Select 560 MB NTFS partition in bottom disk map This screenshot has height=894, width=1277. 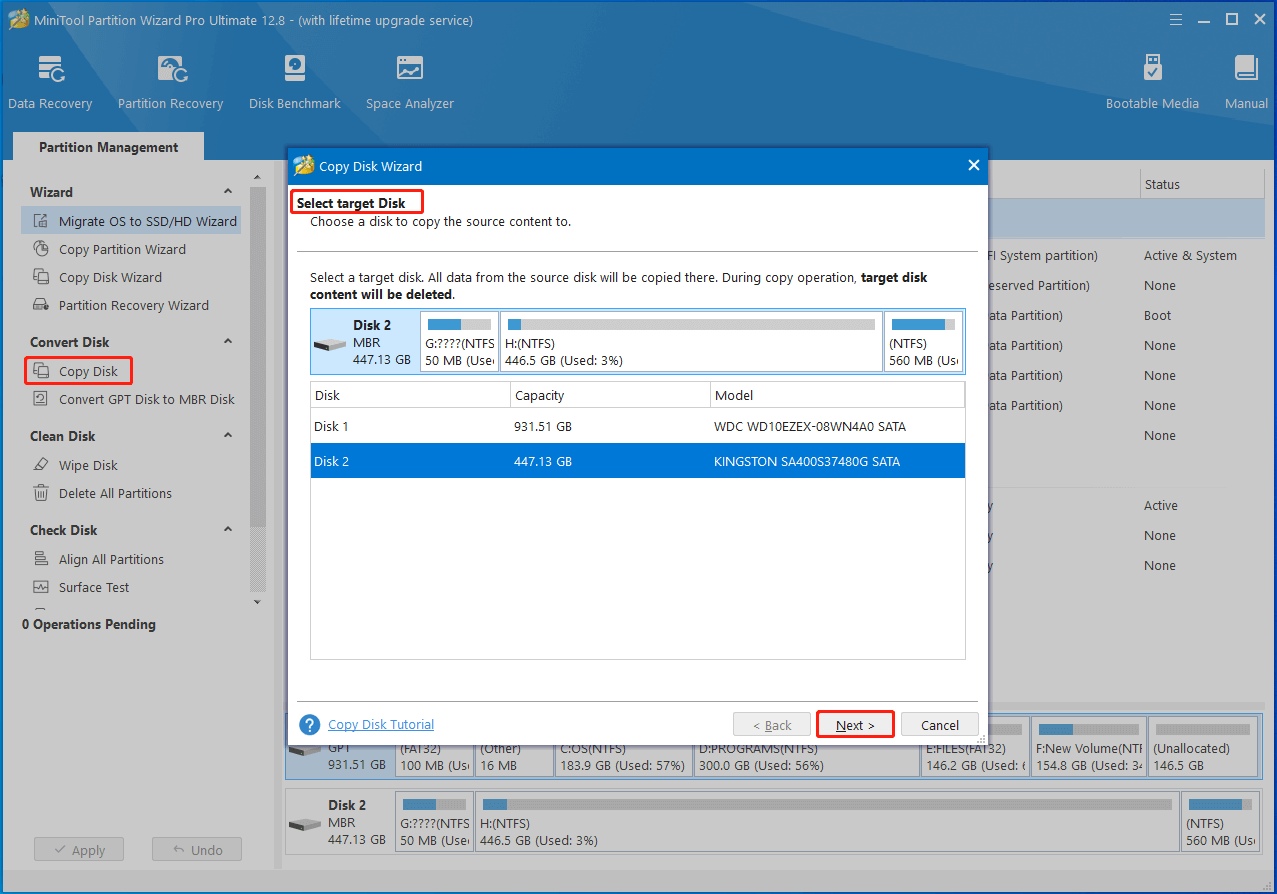pos(1221,820)
